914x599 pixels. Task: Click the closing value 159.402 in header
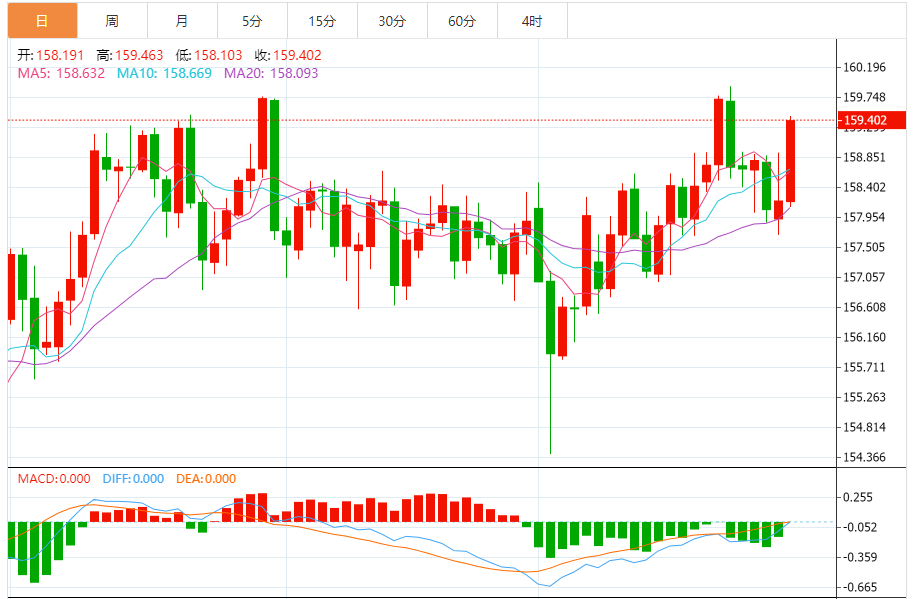point(297,55)
